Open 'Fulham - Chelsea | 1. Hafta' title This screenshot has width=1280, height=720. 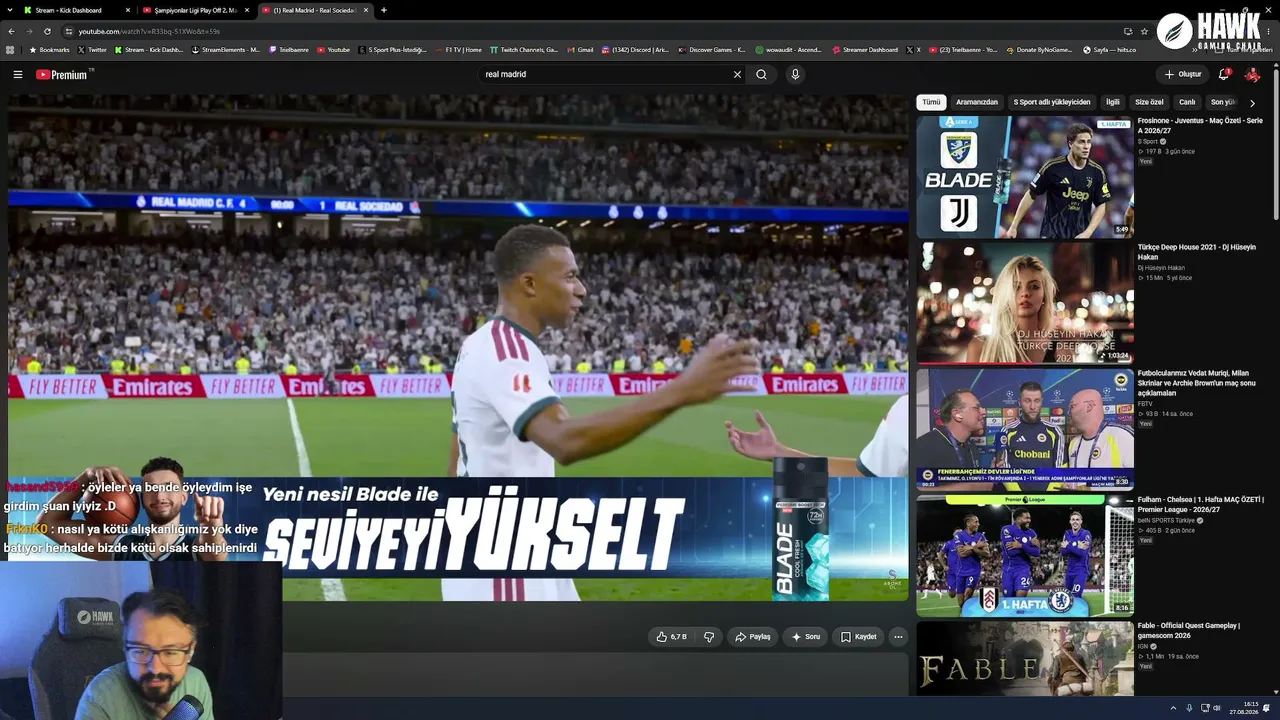click(1200, 504)
